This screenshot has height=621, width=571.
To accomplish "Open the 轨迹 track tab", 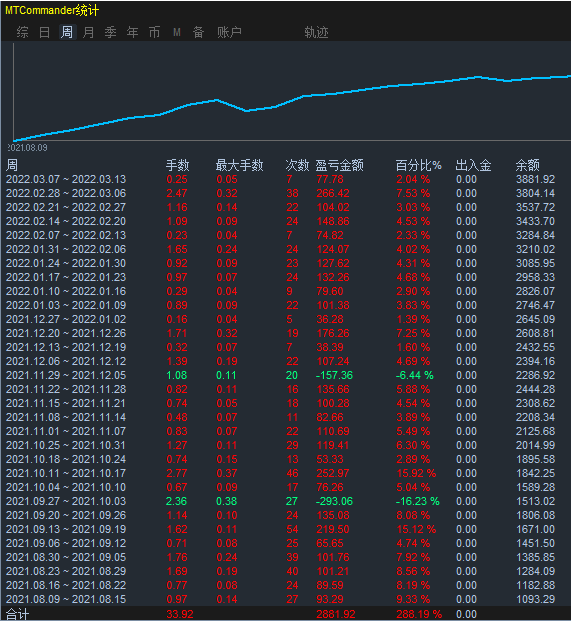I will coord(316,32).
